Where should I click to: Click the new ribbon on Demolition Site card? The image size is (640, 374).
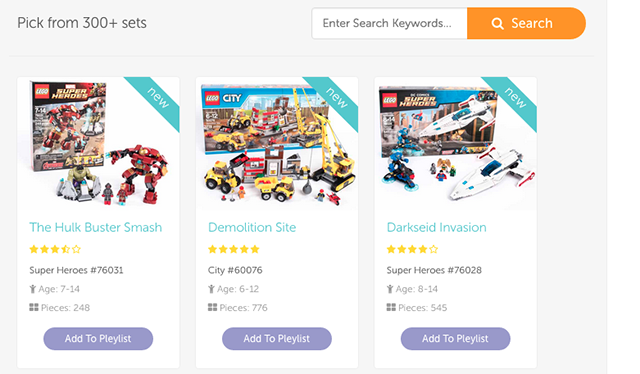tap(336, 98)
